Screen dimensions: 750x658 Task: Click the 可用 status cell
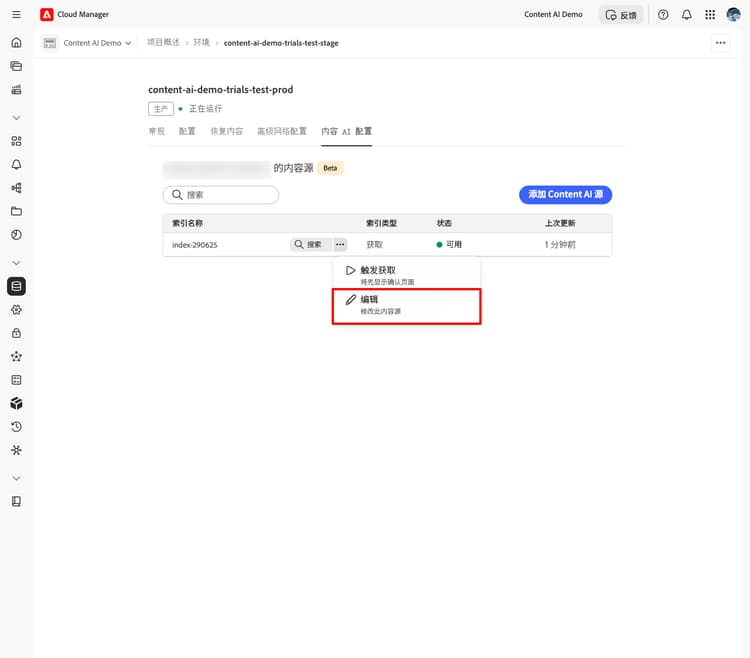click(x=449, y=245)
